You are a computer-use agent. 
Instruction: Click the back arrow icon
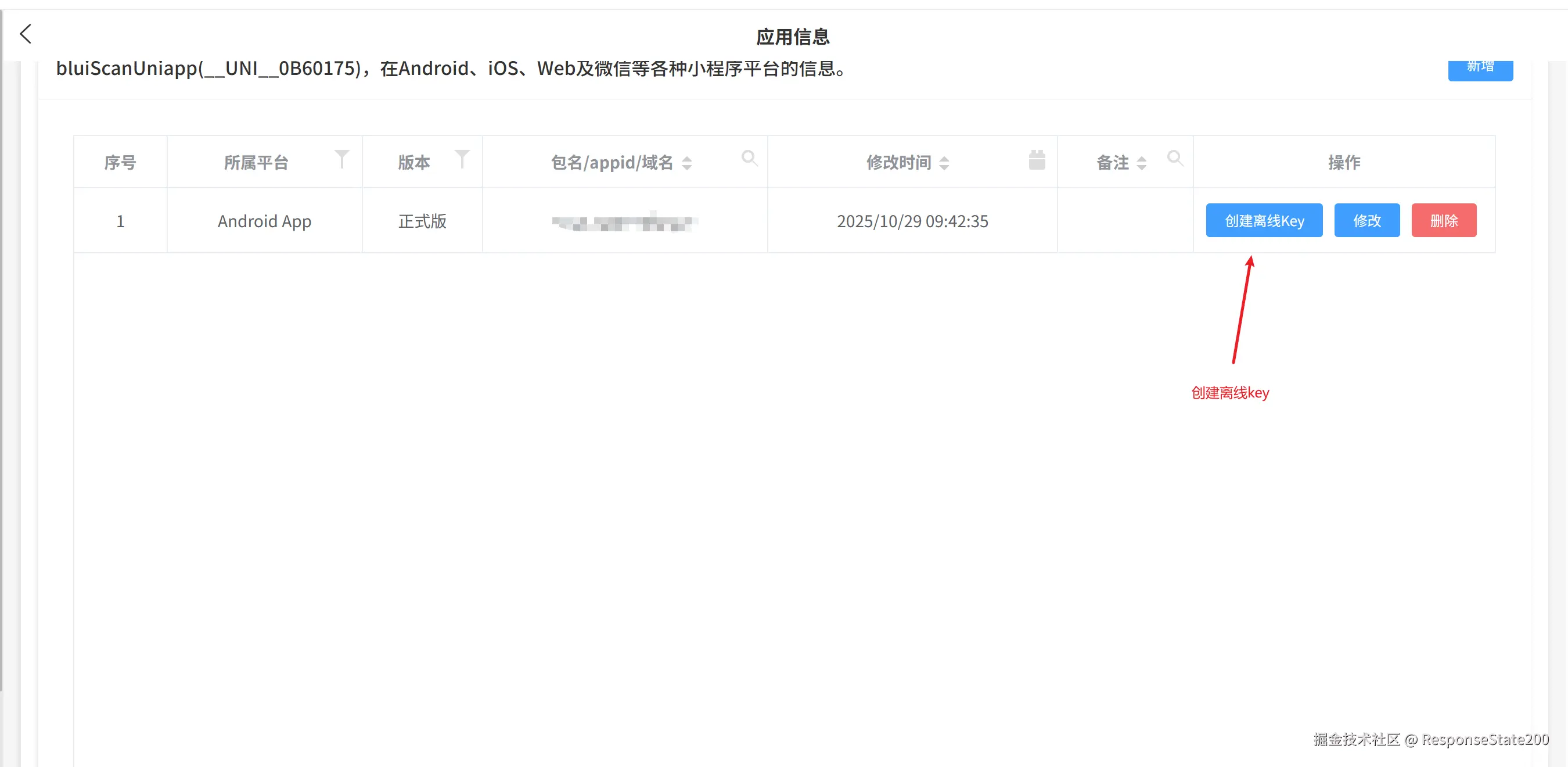pos(26,34)
